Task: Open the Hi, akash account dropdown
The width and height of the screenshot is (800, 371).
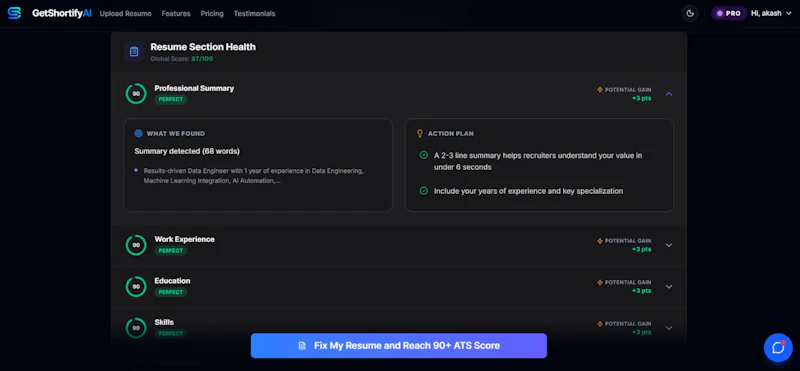Action: point(771,13)
